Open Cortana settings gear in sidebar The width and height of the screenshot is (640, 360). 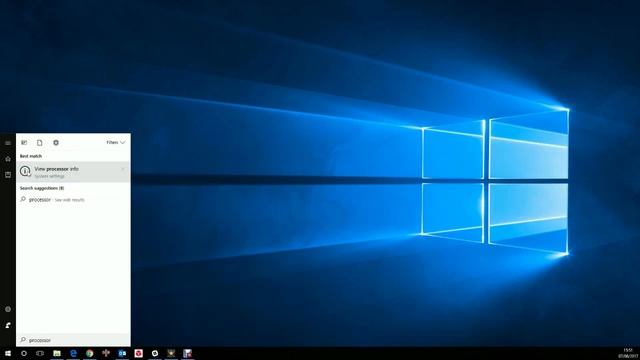8,309
